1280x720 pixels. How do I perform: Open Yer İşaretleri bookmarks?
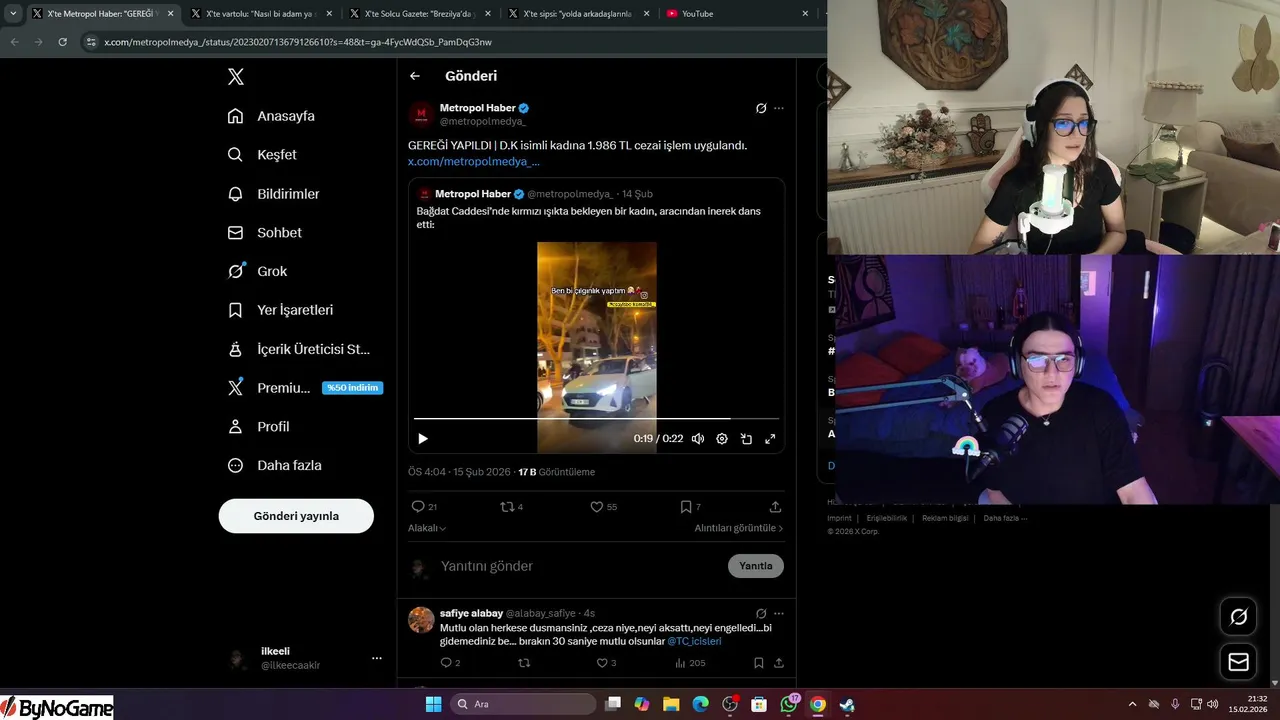click(280, 310)
